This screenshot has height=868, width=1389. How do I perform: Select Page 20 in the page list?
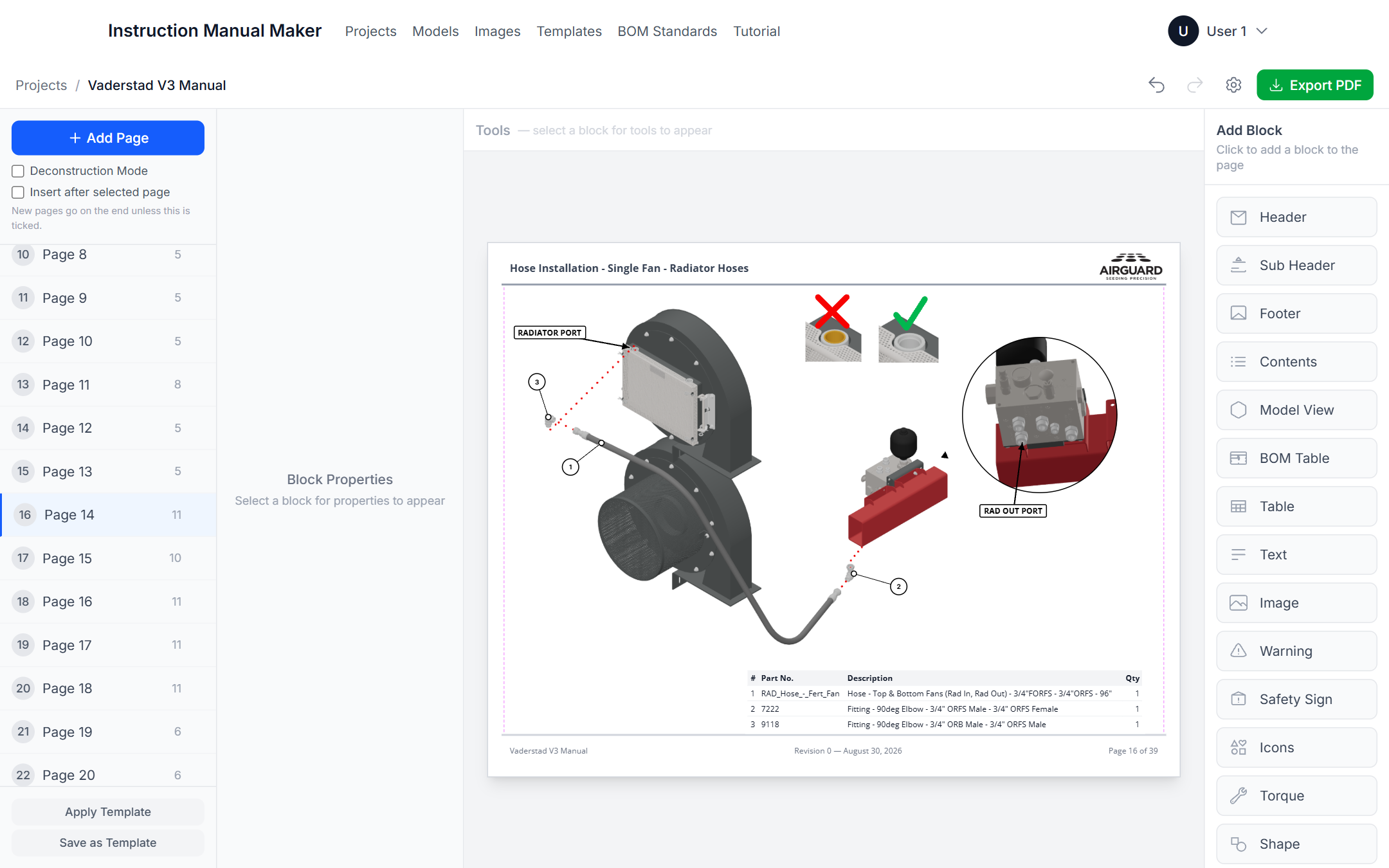(x=108, y=770)
